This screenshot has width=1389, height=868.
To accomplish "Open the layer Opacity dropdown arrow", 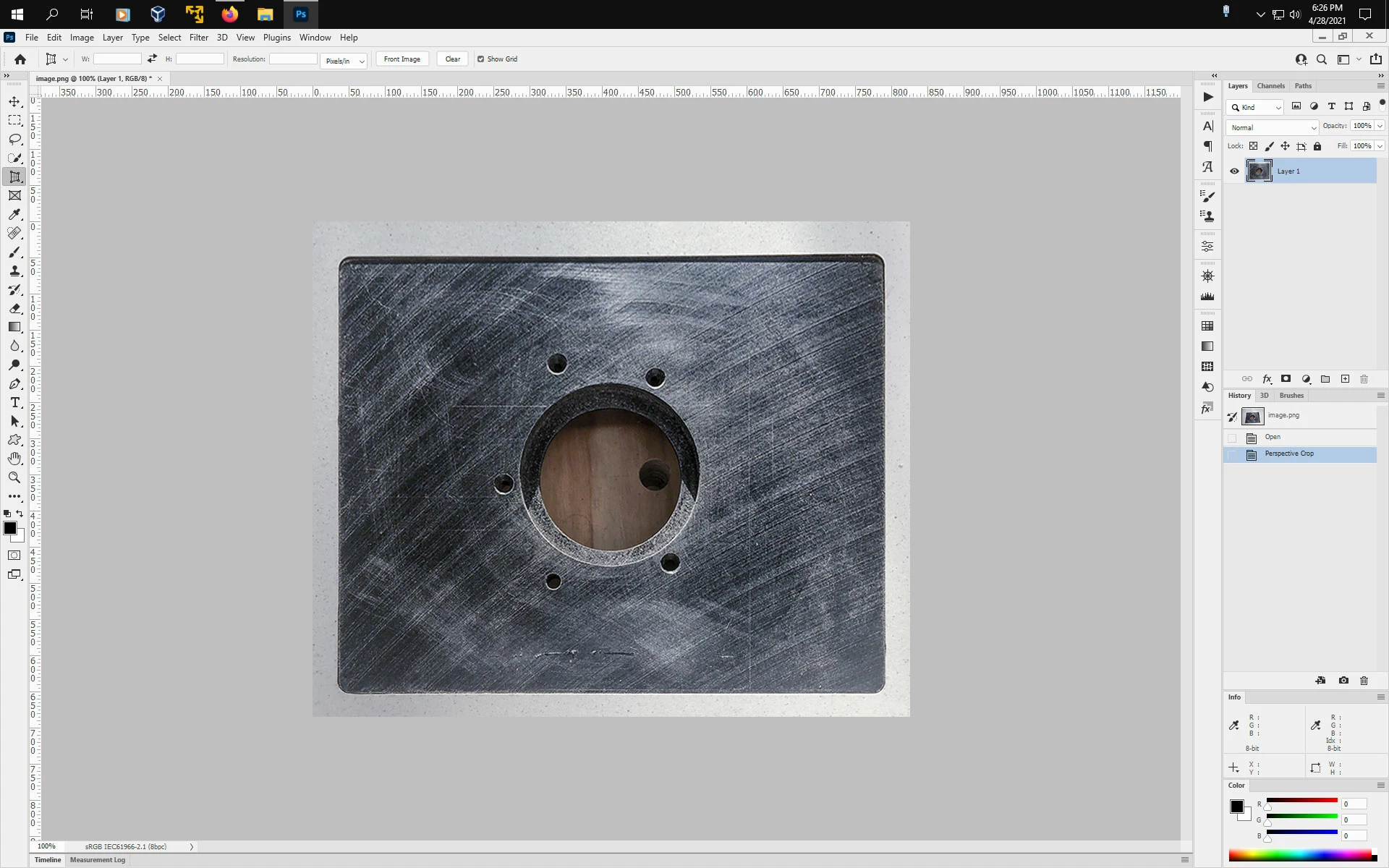I will (x=1380, y=126).
